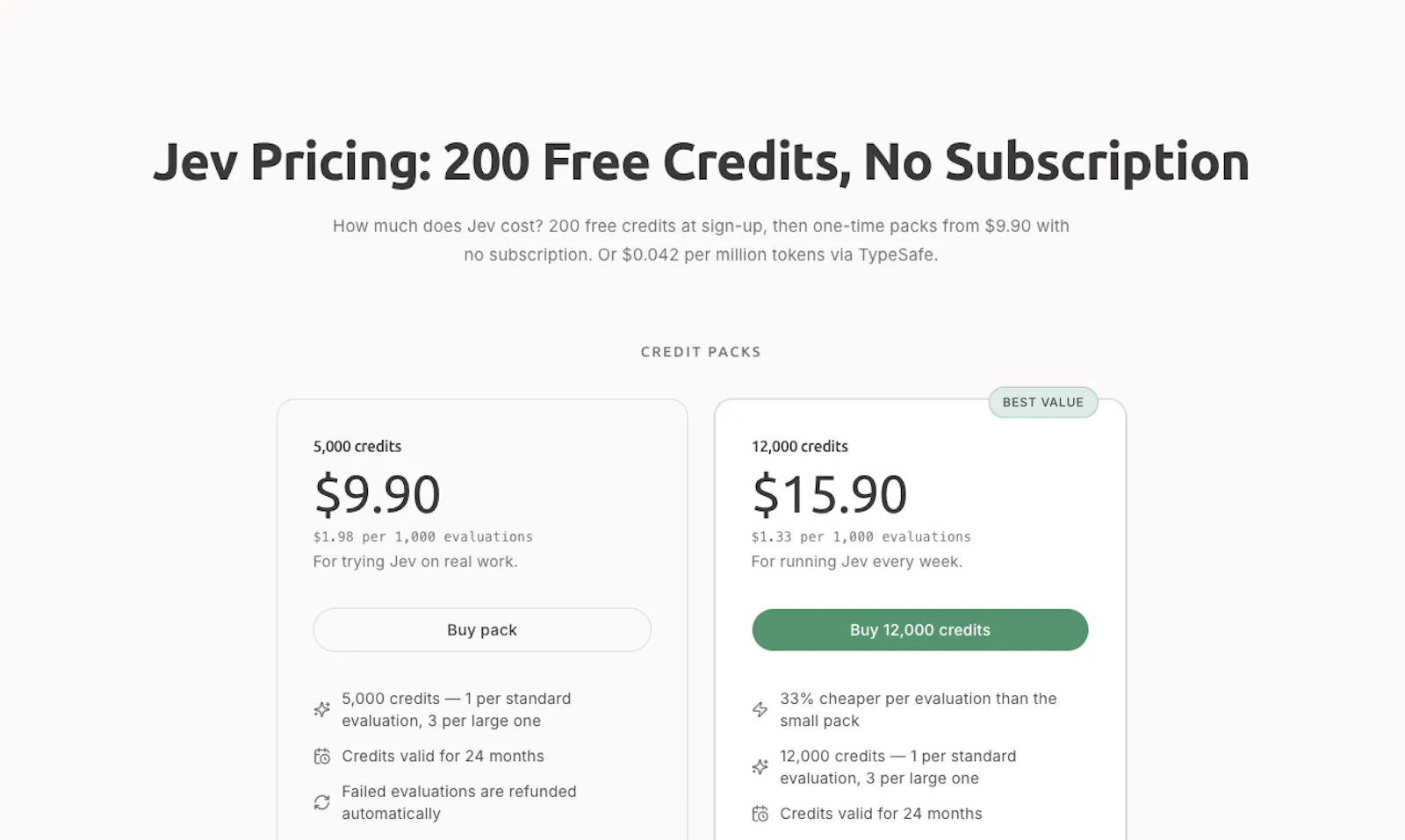The height and width of the screenshot is (840, 1405).
Task: Click the calendar clock icon in 5,000 credits card
Action: [322, 757]
